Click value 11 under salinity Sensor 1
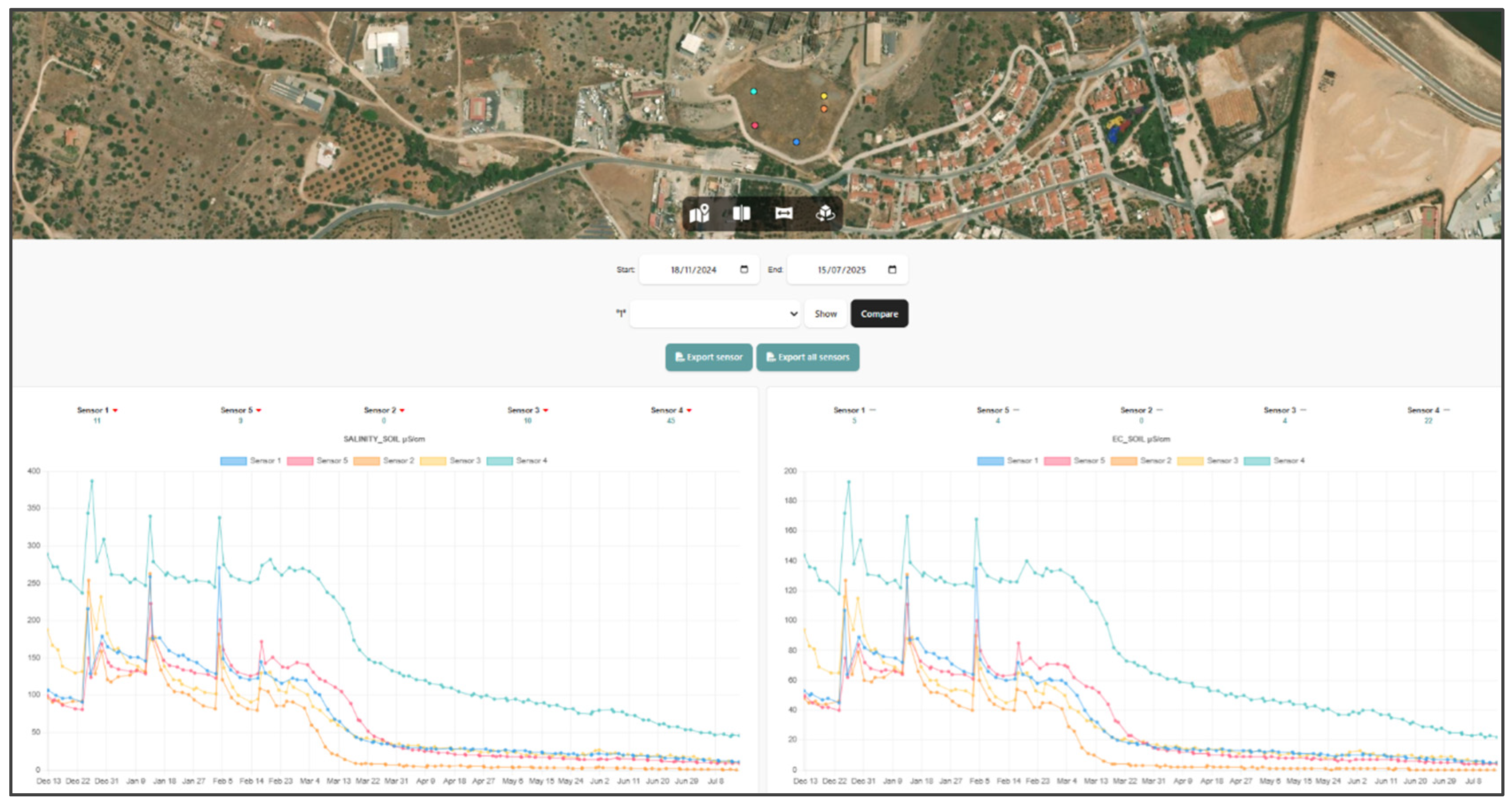Screen dimensions: 1512x807 97,421
